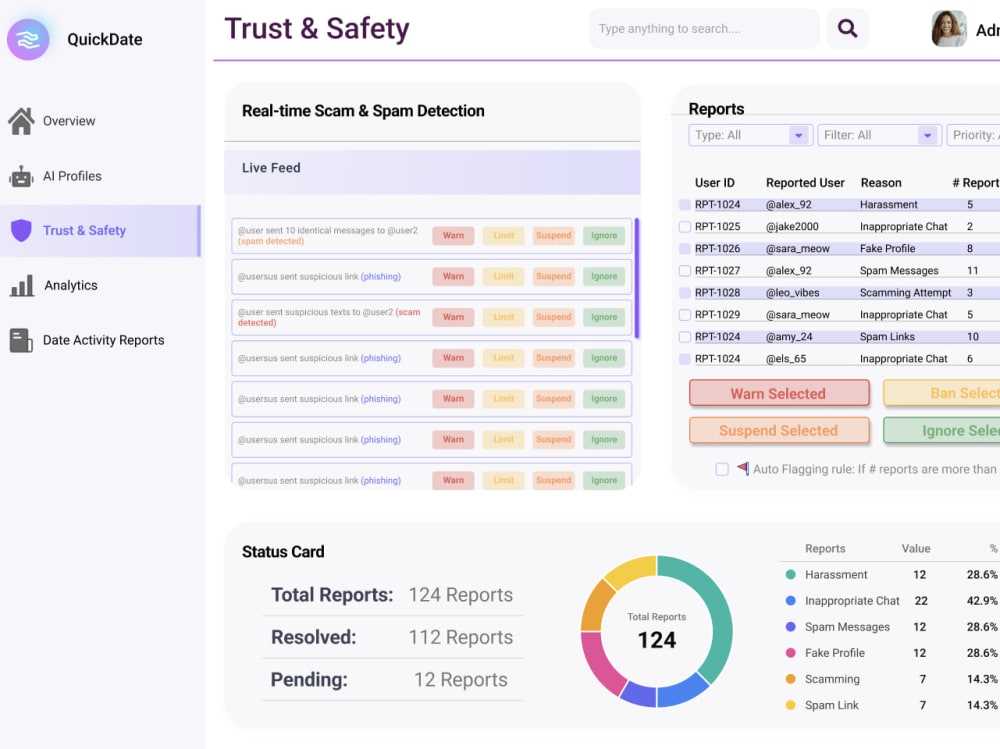
Task: Suspend user in the spam detected feed row
Action: 554,235
